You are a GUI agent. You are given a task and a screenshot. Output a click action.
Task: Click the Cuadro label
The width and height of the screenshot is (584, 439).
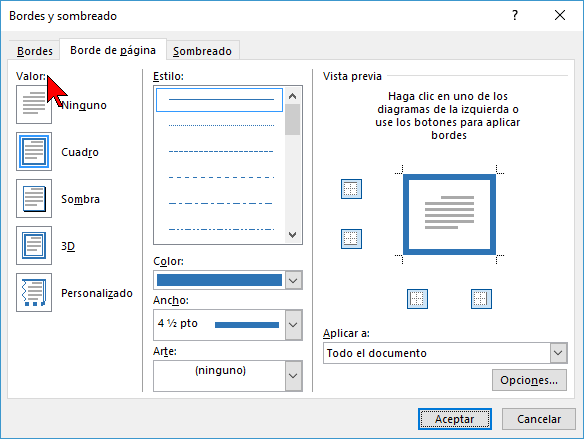[x=80, y=152]
